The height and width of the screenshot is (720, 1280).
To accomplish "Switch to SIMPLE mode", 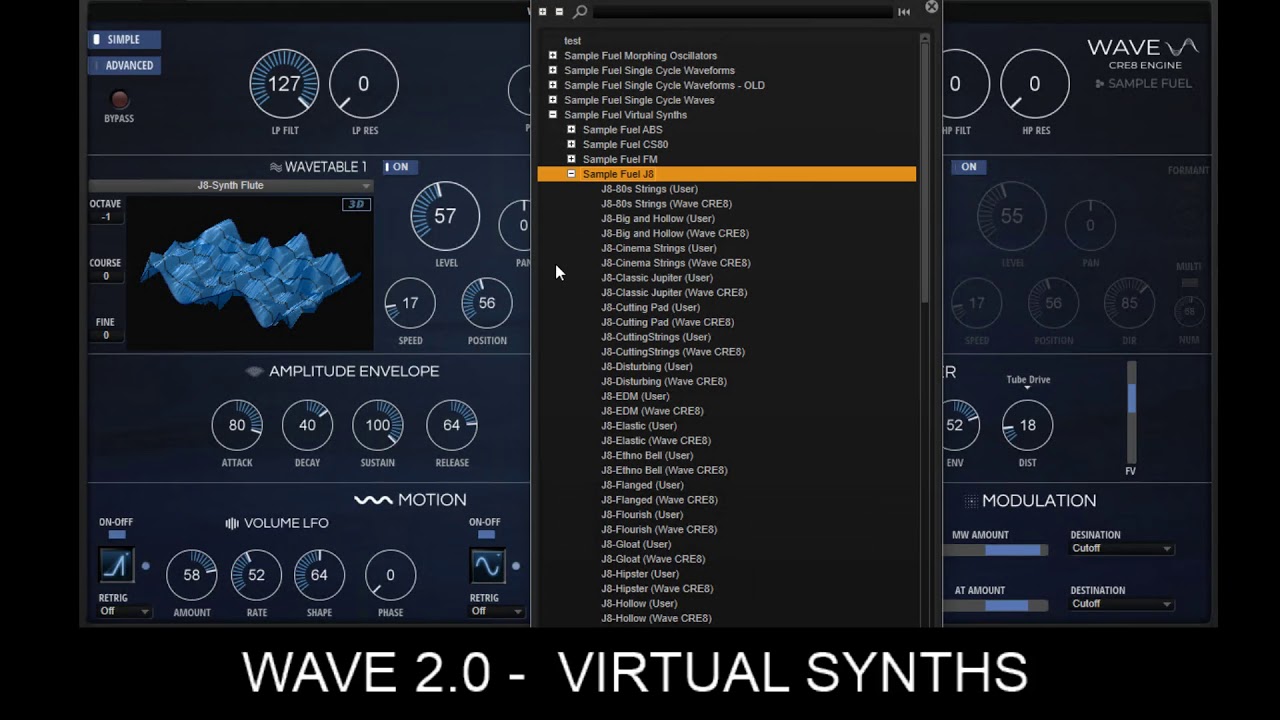I will [x=124, y=39].
